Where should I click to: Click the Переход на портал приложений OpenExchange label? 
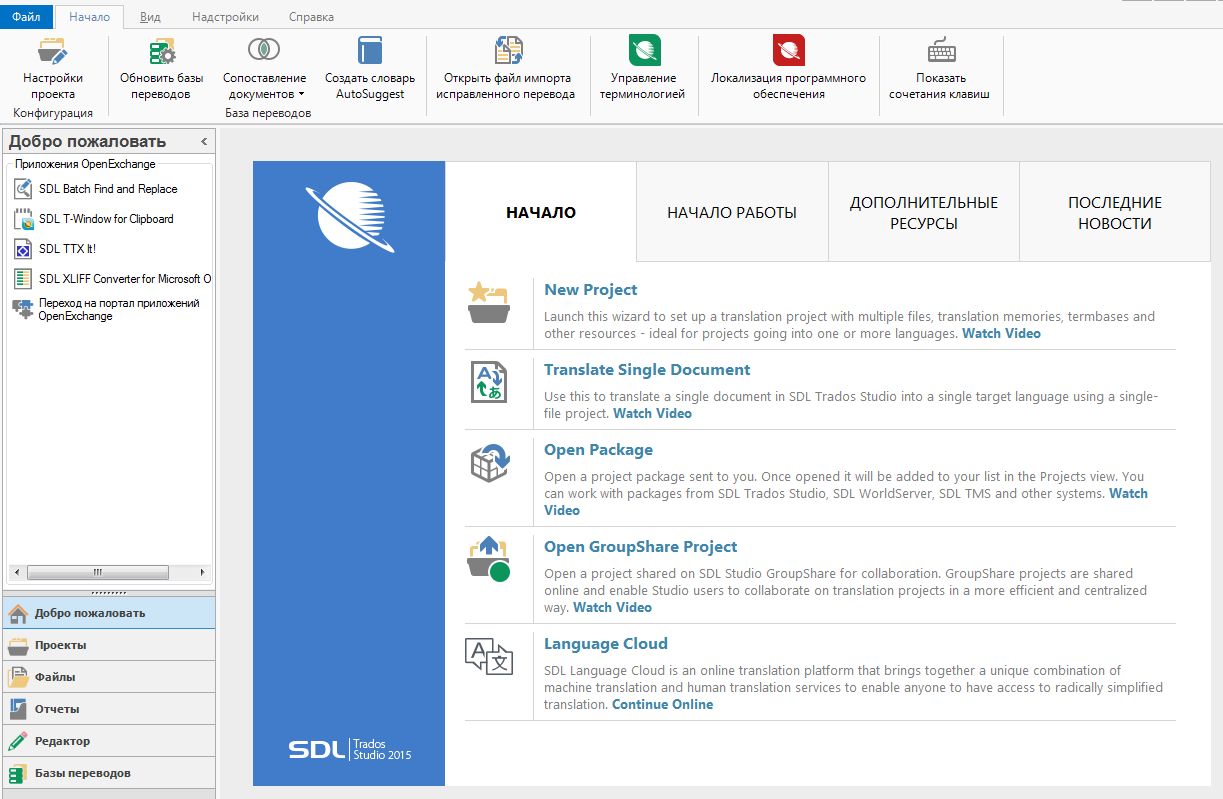click(x=119, y=309)
